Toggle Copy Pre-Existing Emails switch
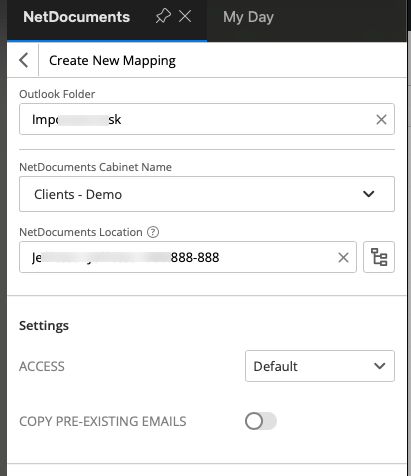 (261, 421)
